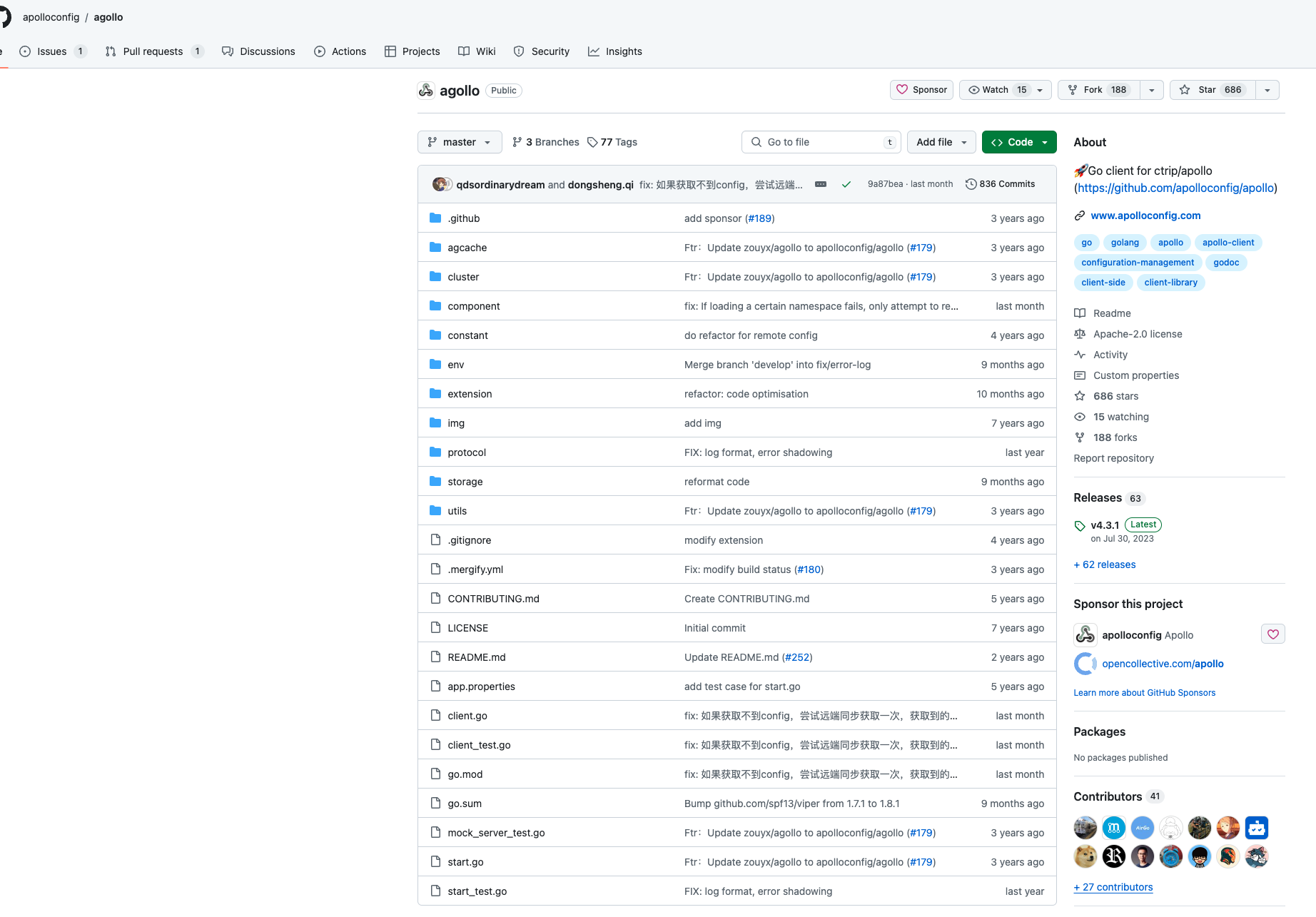Click the Doge contributor avatar
The width and height of the screenshot is (1316, 917).
click(1085, 856)
